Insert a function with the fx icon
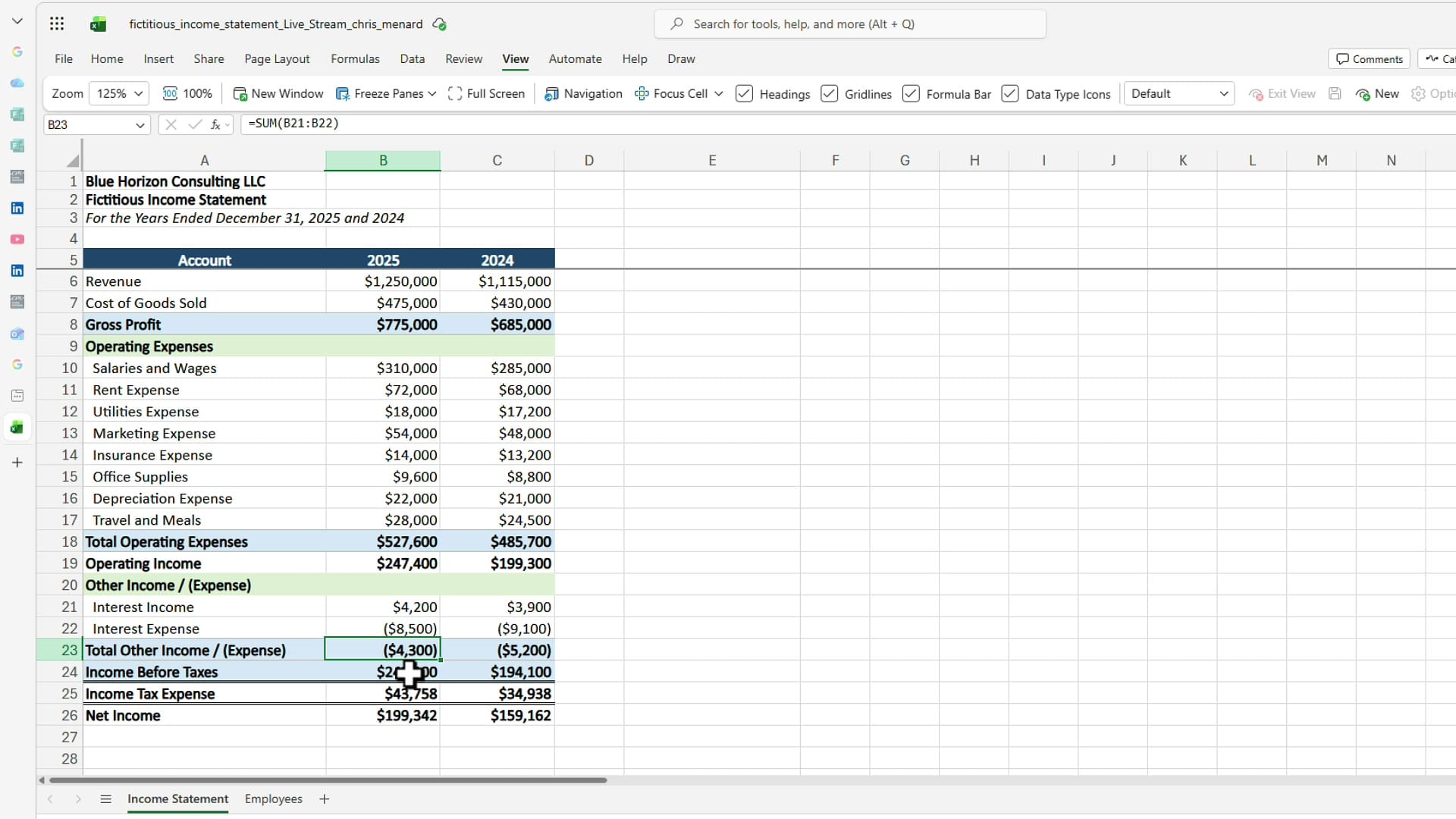1456x819 pixels. tap(216, 124)
